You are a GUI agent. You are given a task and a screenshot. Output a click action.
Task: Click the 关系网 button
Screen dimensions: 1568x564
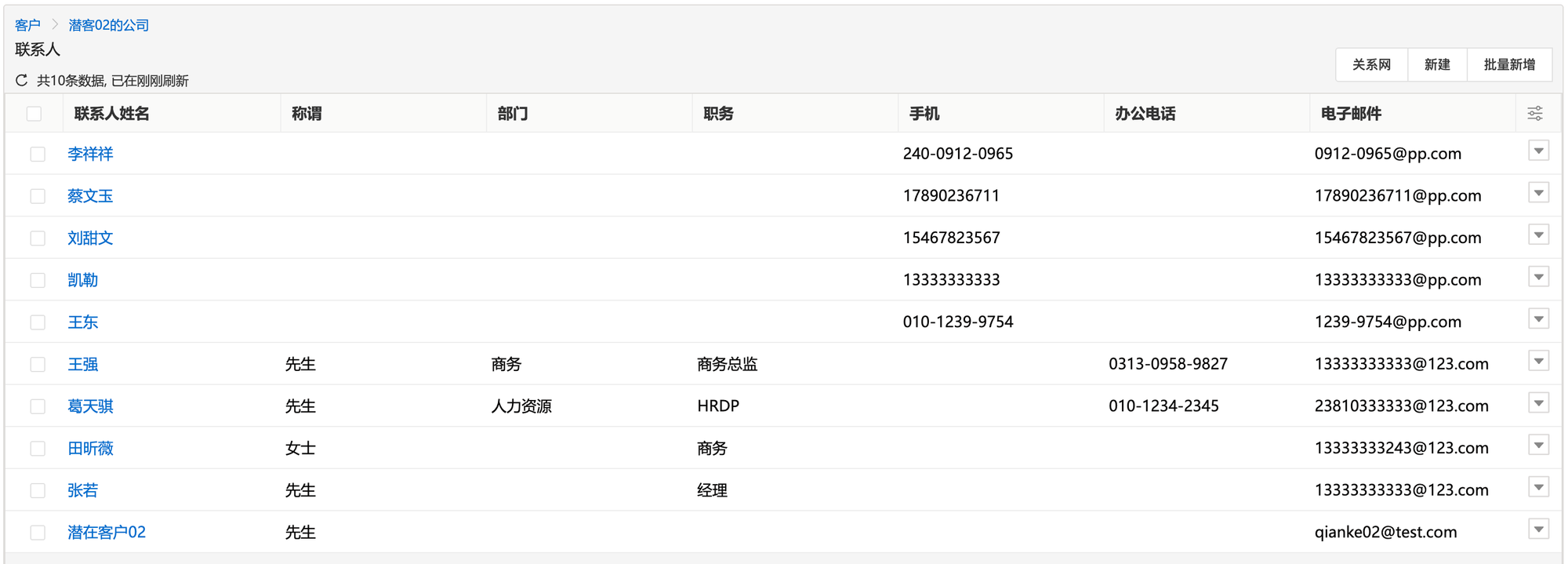1371,64
